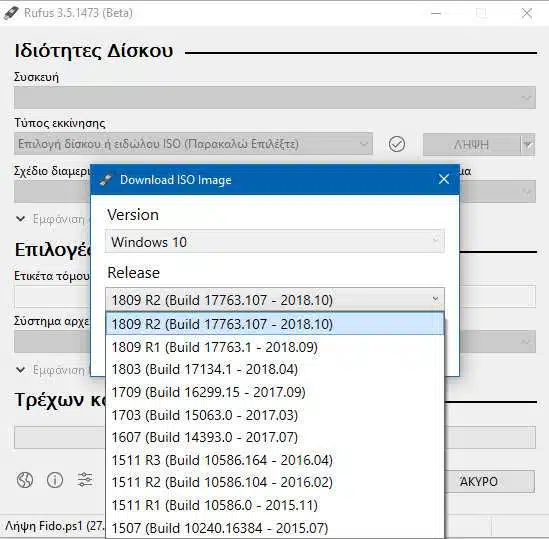This screenshot has width=549, height=539.
Task: Close the Download ISO Image dialog
Action: [444, 179]
